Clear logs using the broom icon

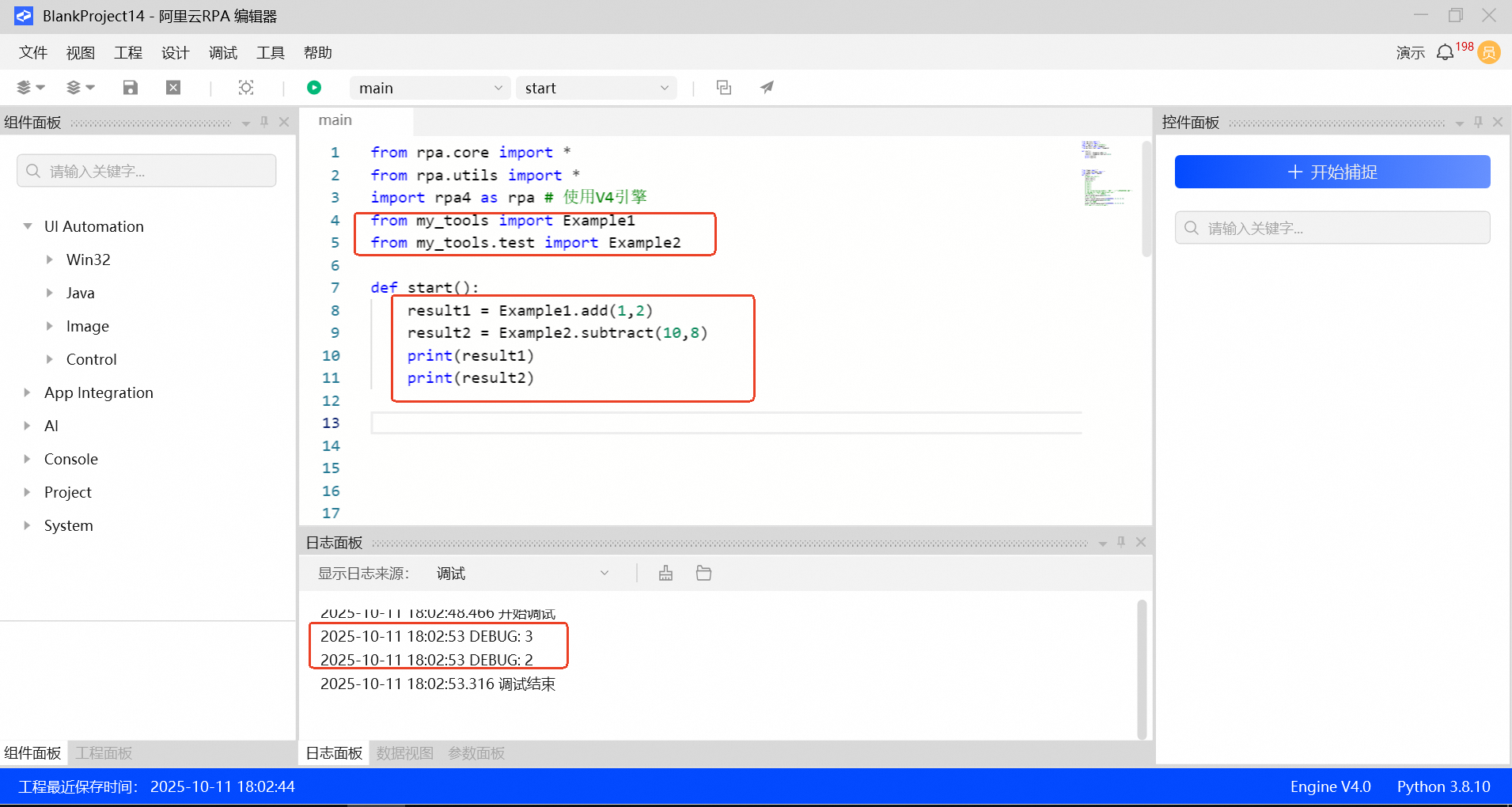point(665,574)
